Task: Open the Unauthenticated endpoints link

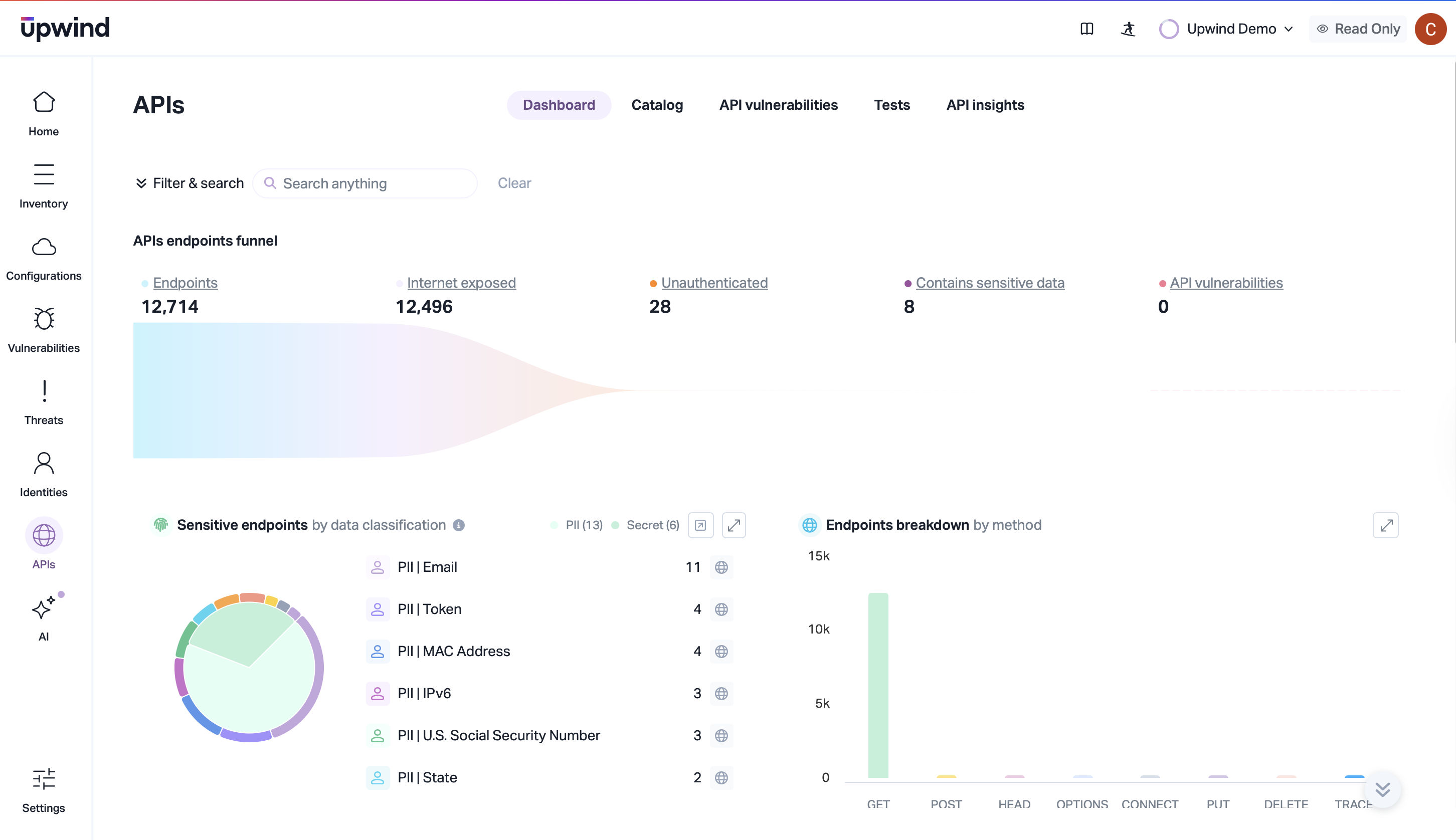Action: 714,283
